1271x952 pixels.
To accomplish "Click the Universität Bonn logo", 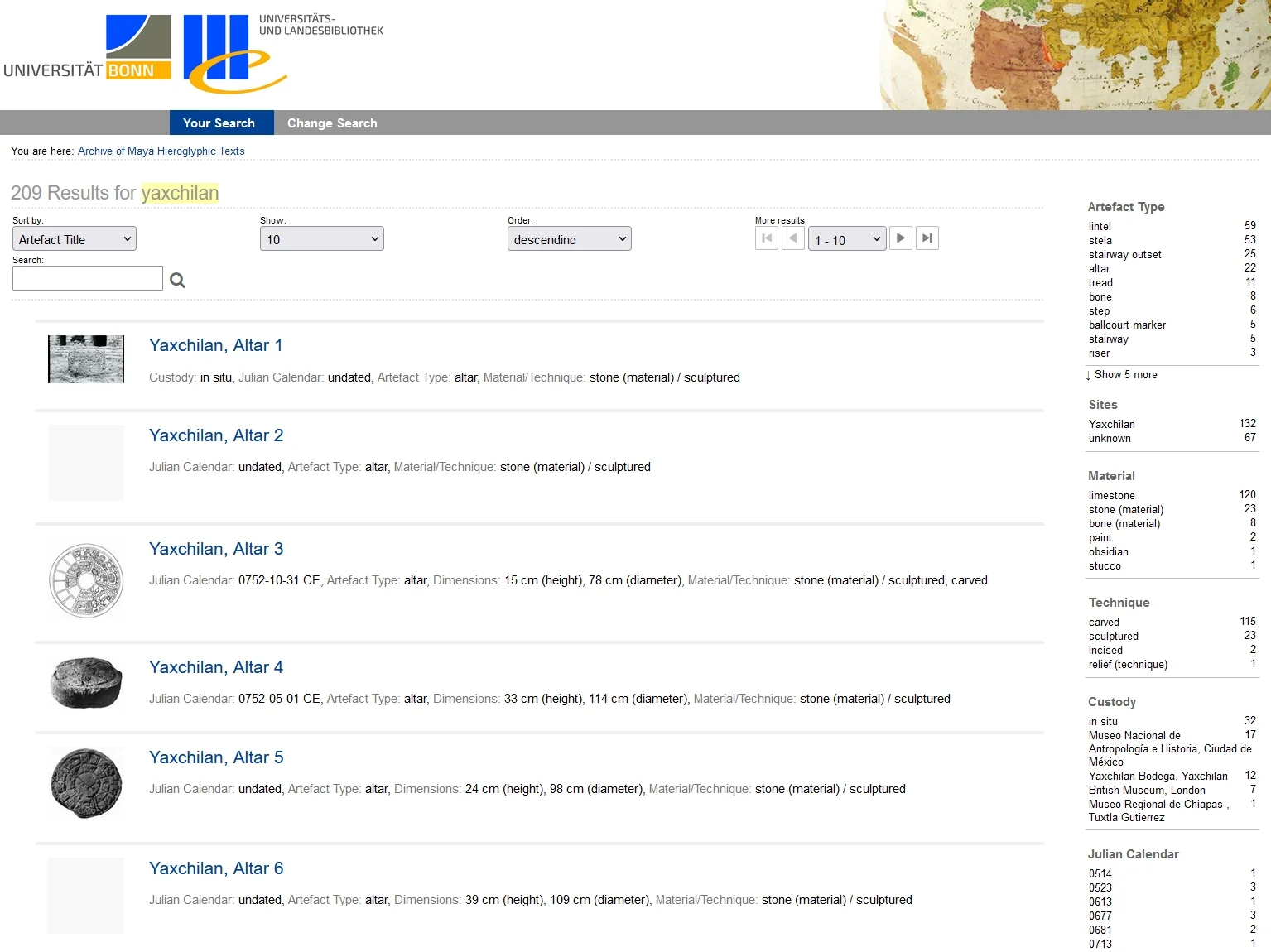I will [x=88, y=48].
